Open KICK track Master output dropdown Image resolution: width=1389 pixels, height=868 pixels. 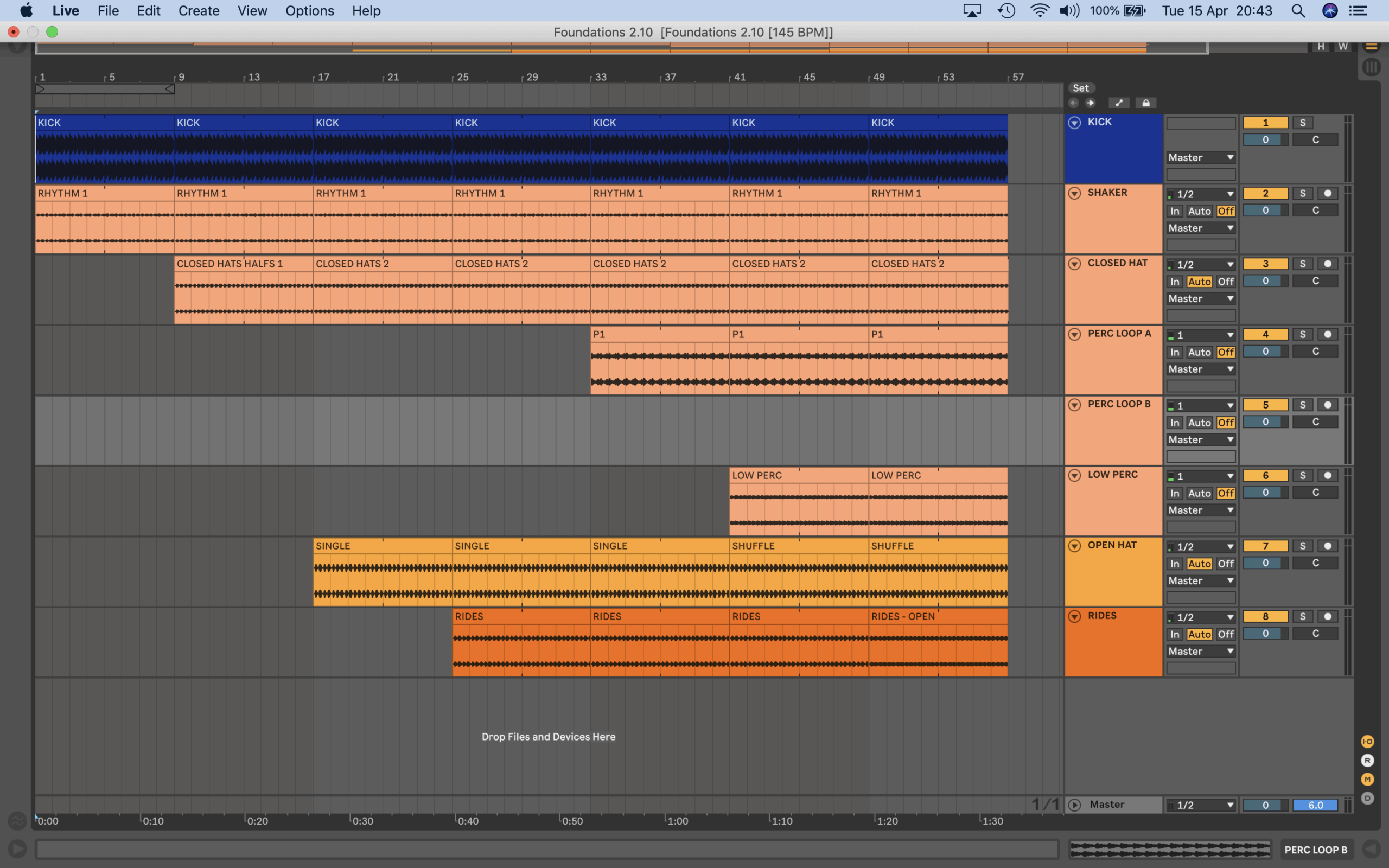tap(1201, 158)
